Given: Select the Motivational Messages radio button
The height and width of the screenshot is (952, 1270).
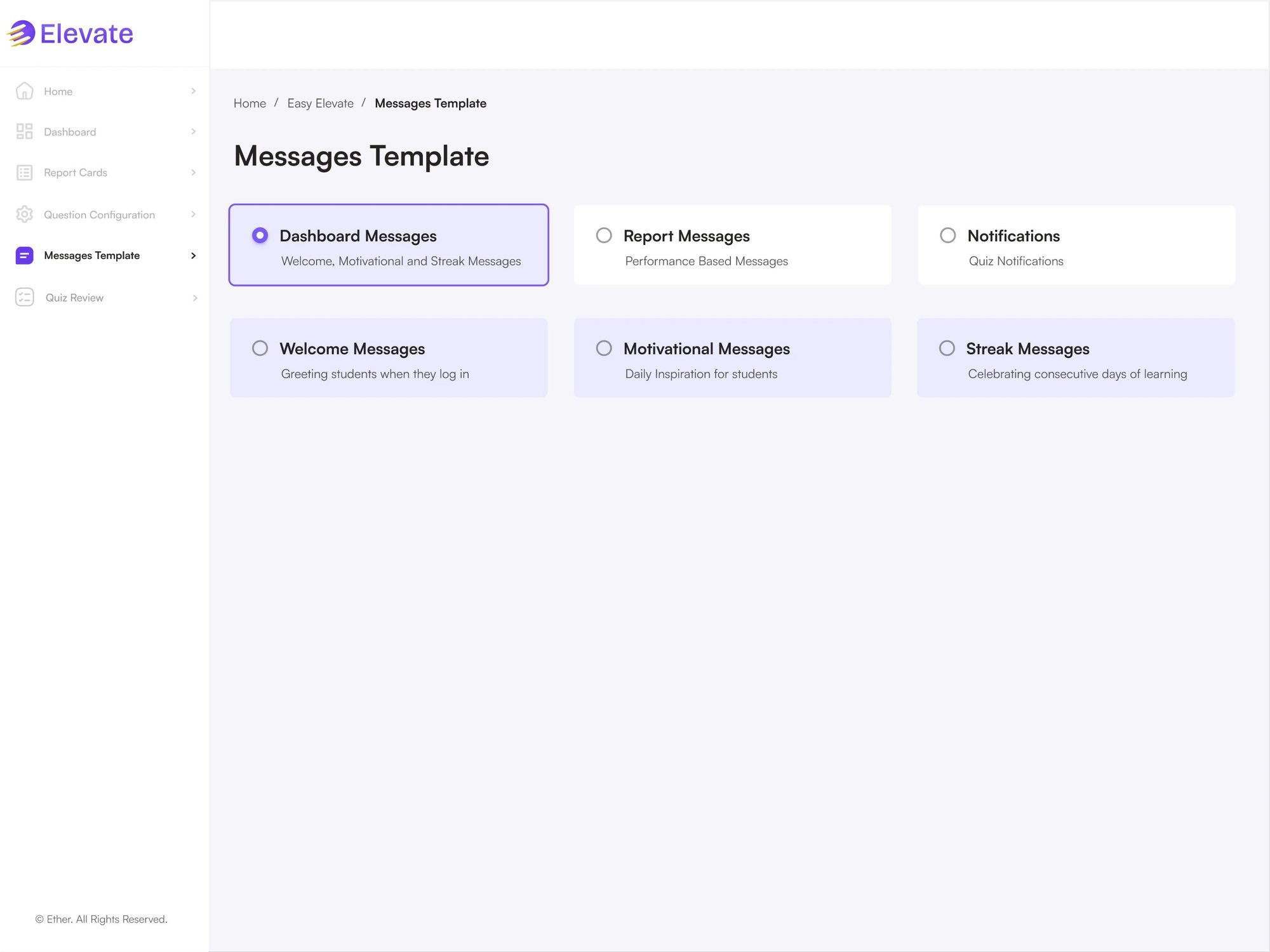Looking at the screenshot, I should pyautogui.click(x=604, y=348).
